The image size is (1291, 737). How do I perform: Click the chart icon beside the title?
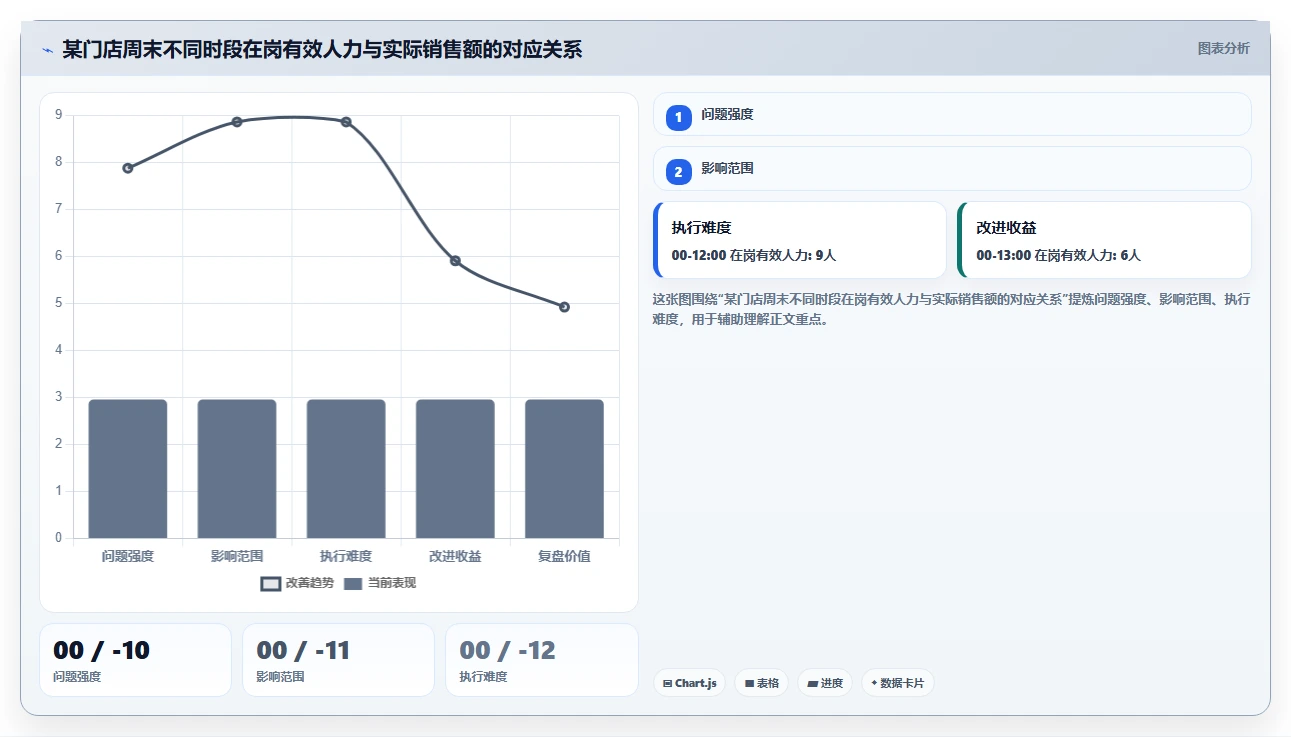[x=47, y=49]
